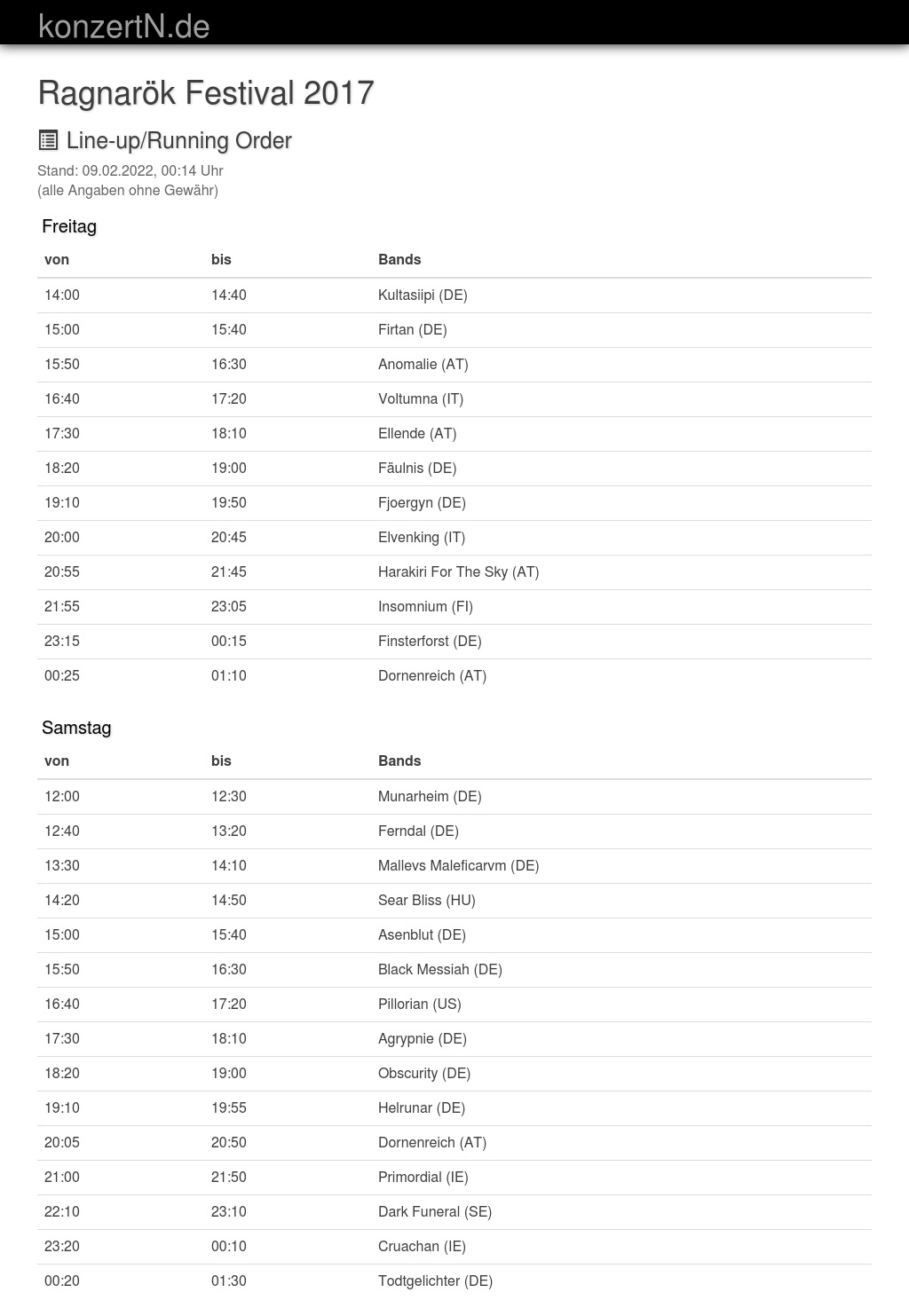Screen dimensions: 909x1316
Task: Click the Todtgelichter (DE) row
Action: pyautogui.click(x=435, y=1281)
